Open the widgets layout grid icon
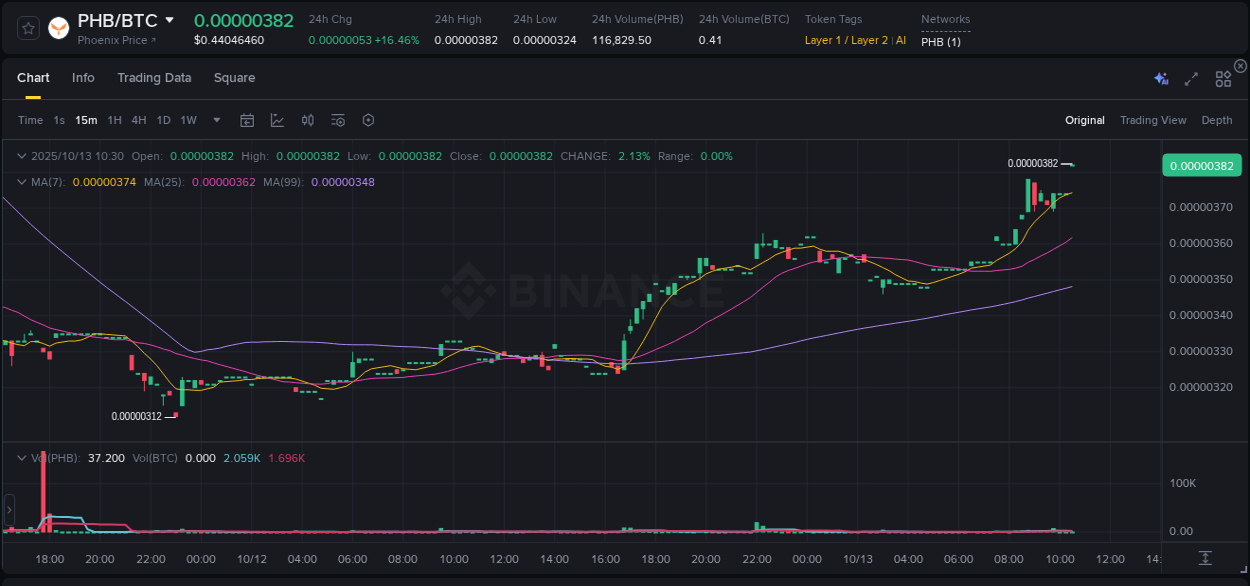Viewport: 1250px width, 586px height. (x=1222, y=77)
